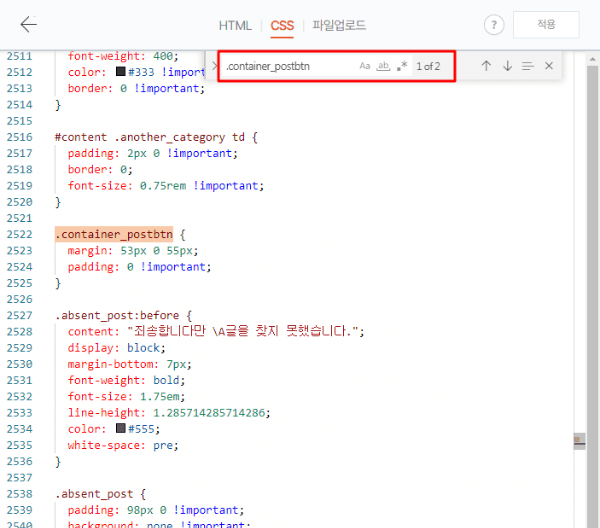Toggle regular expression search in find
Image resolution: width=600 pixels, height=528 pixels.
(402, 66)
